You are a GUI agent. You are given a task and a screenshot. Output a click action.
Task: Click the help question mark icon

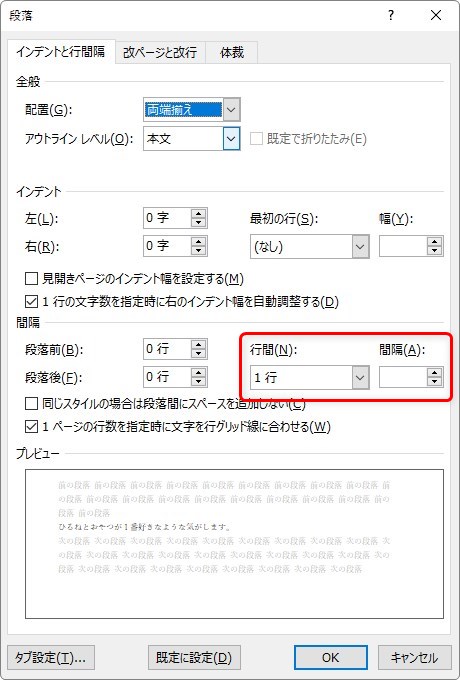391,16
